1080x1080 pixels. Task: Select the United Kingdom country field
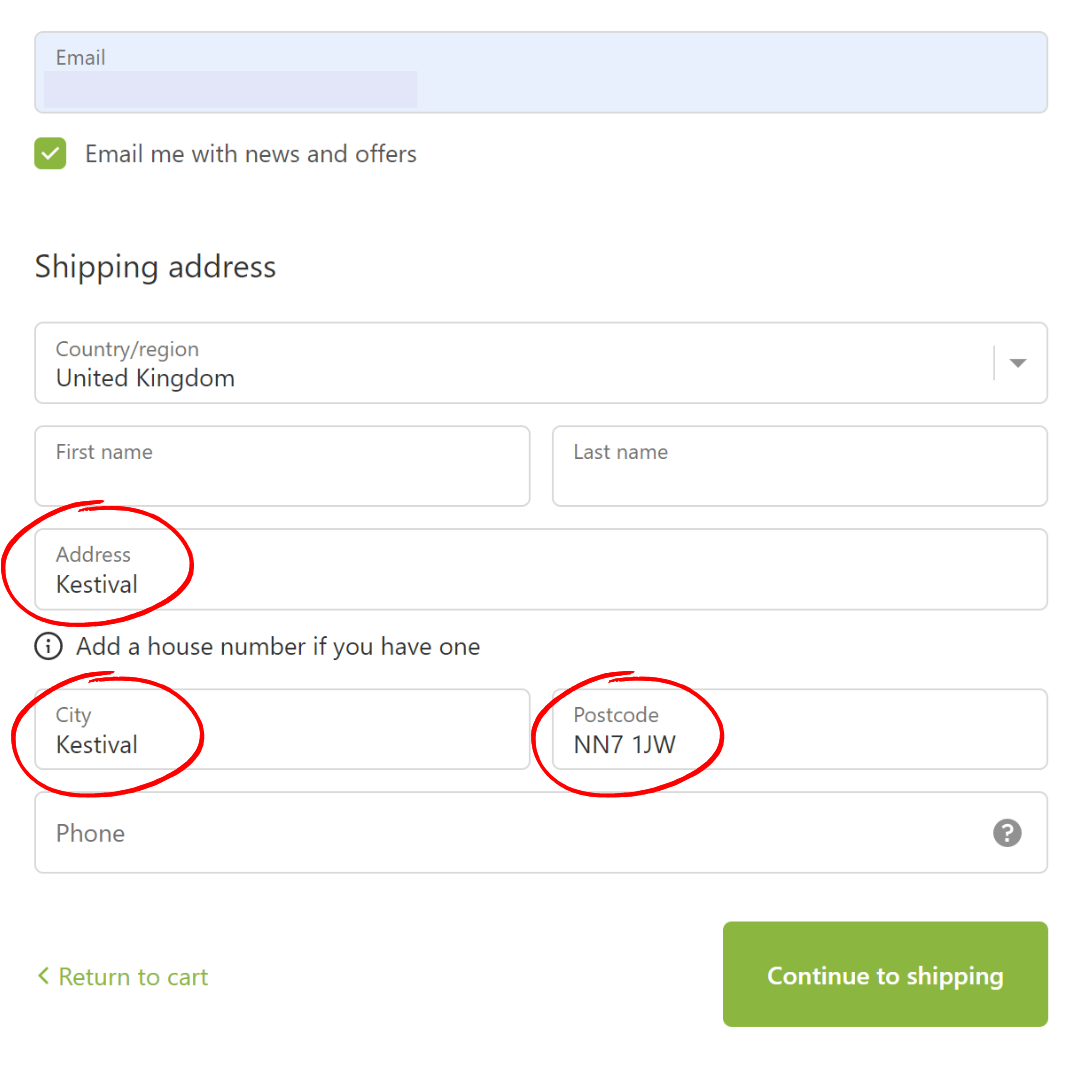point(541,363)
